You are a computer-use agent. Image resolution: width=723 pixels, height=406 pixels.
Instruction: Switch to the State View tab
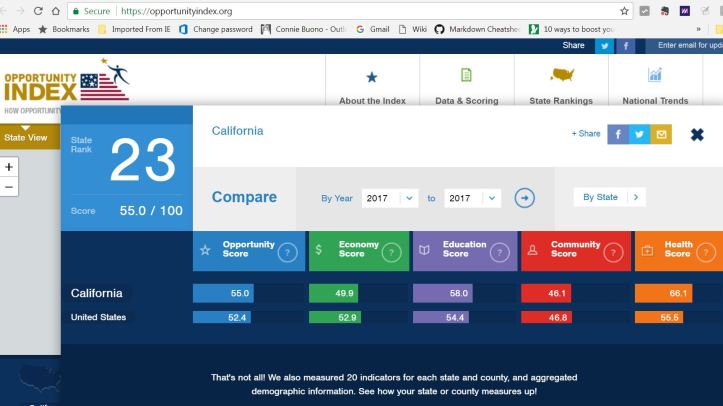30,136
